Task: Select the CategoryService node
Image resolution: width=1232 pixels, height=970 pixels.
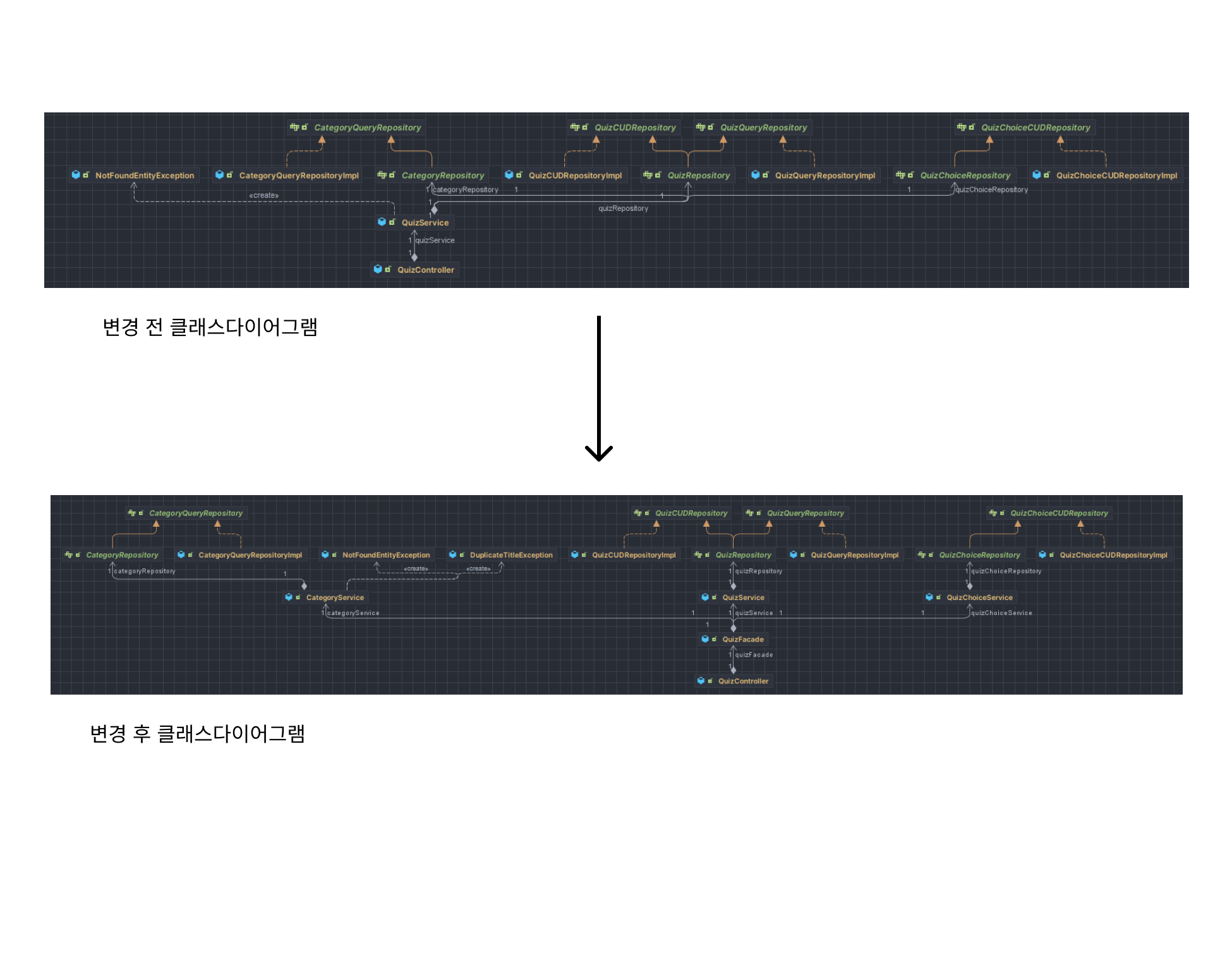Action: (x=335, y=597)
